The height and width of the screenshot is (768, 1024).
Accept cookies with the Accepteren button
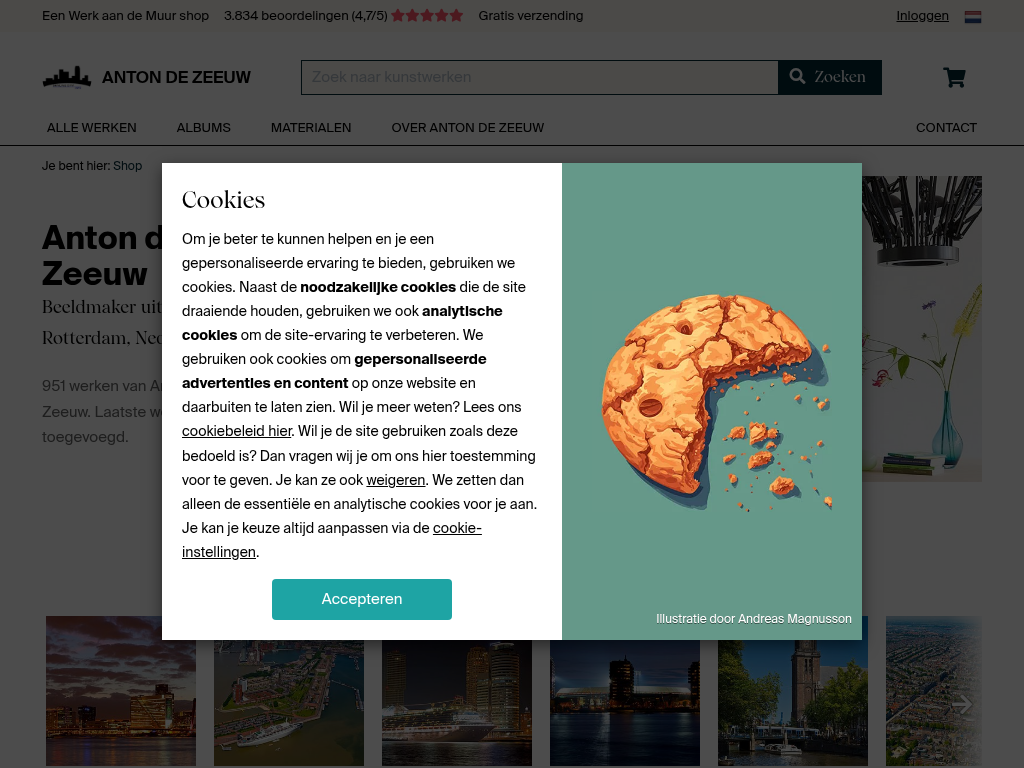[362, 599]
